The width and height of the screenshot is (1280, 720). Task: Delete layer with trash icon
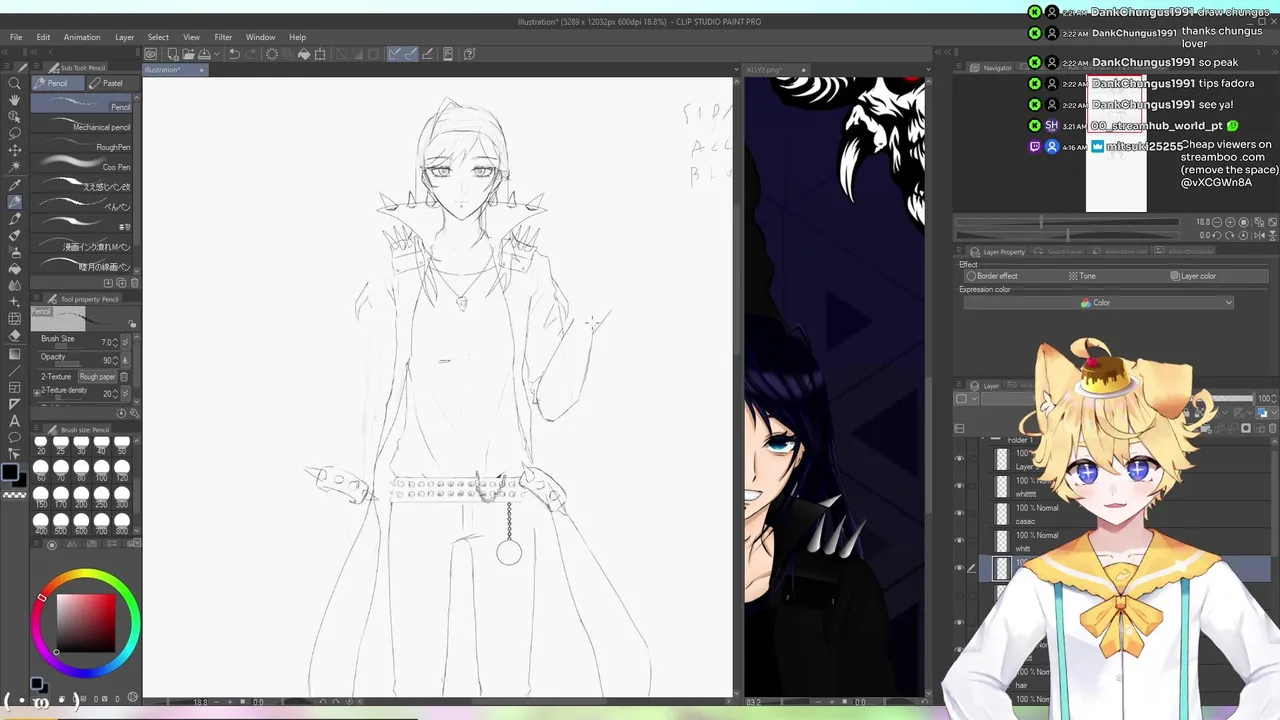coord(1272,428)
